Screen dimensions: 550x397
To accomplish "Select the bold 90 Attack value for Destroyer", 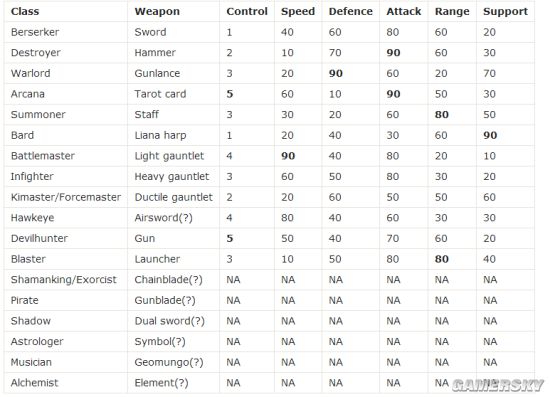I will click(394, 53).
